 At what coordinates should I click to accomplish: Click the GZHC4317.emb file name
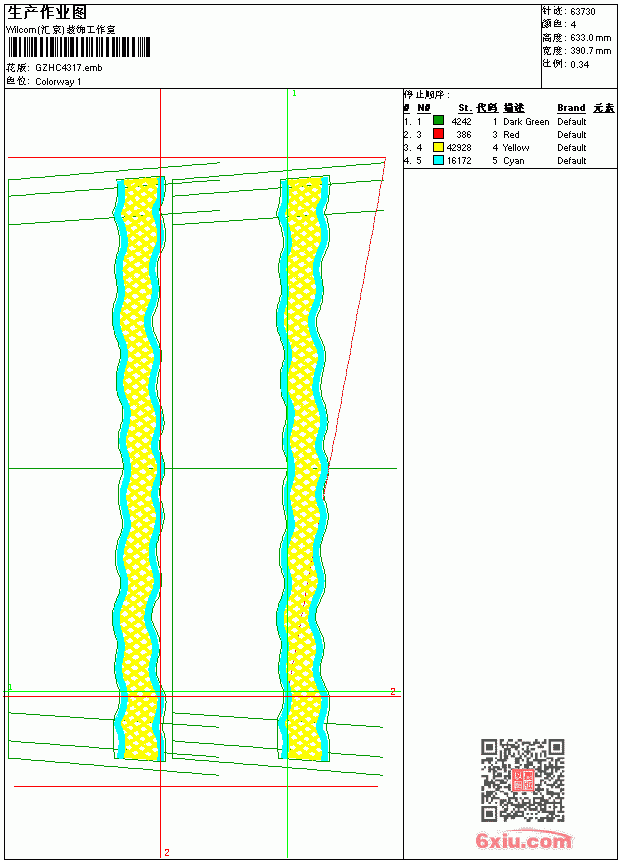69,68
